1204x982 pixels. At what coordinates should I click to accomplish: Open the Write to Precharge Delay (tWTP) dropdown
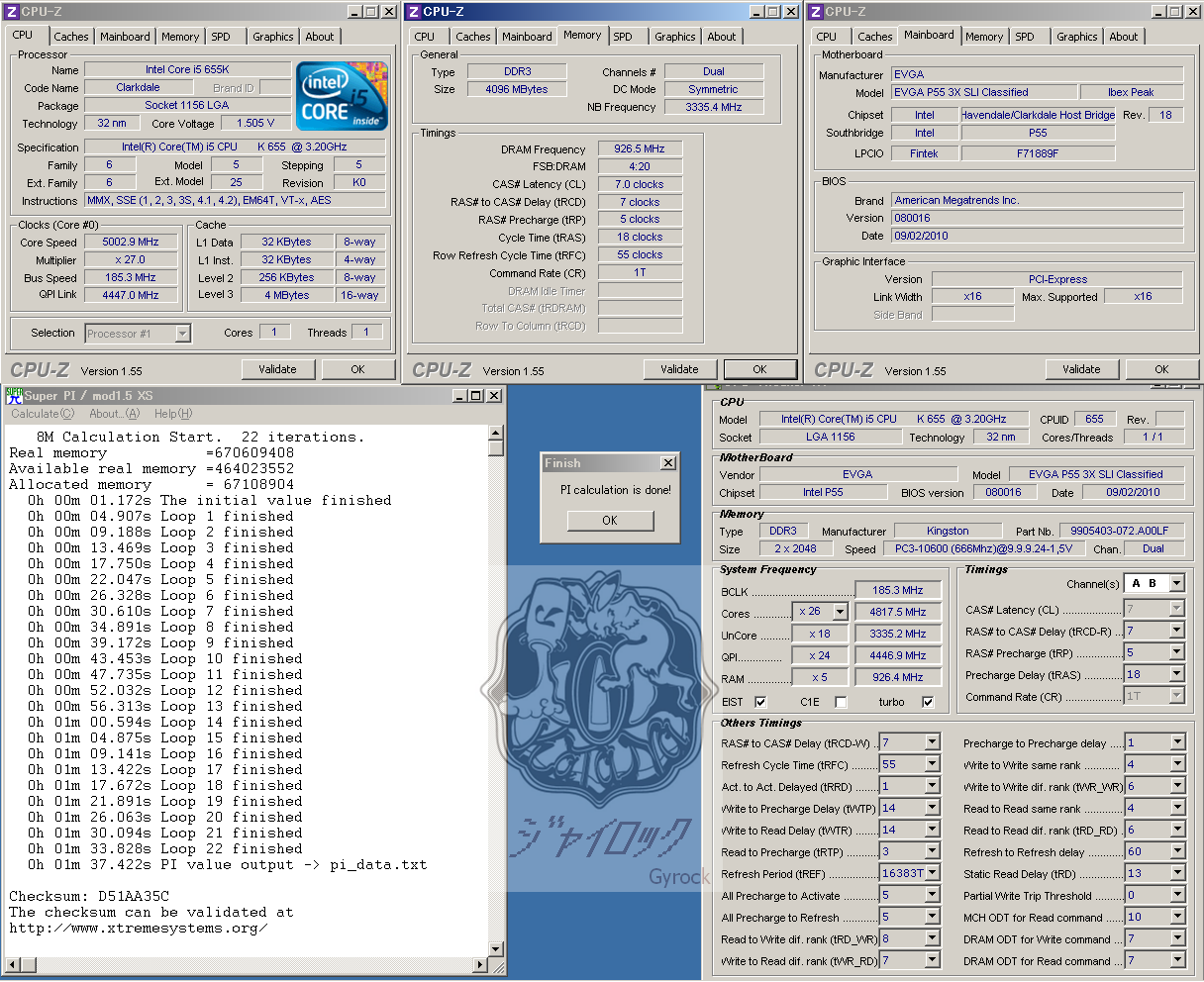(932, 808)
